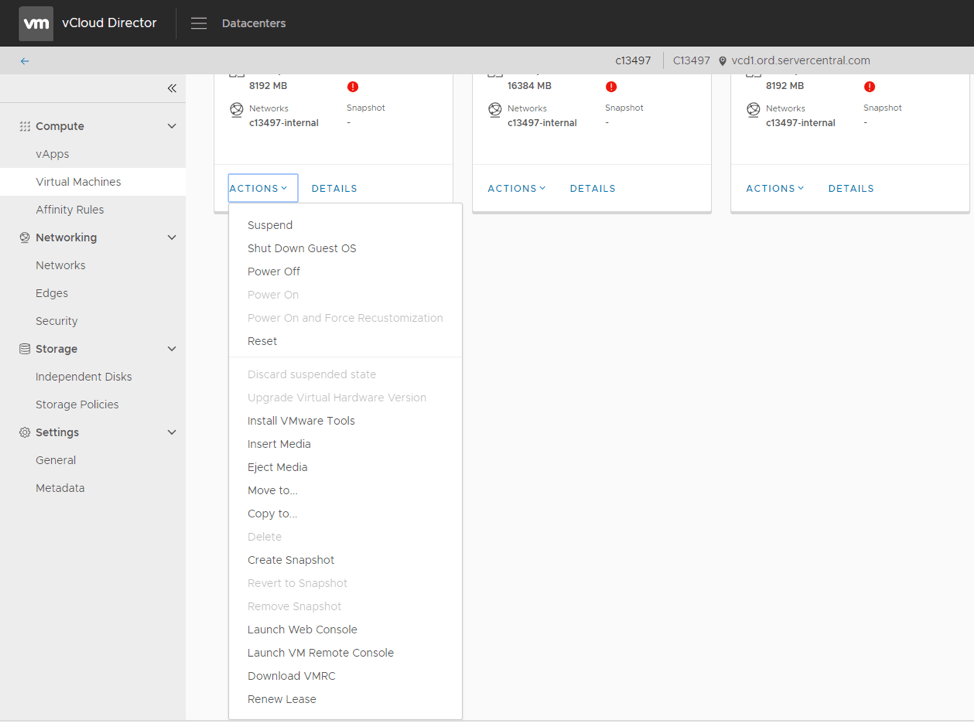Choose Create Snapshot from the Actions menu
974x722 pixels.
click(291, 559)
